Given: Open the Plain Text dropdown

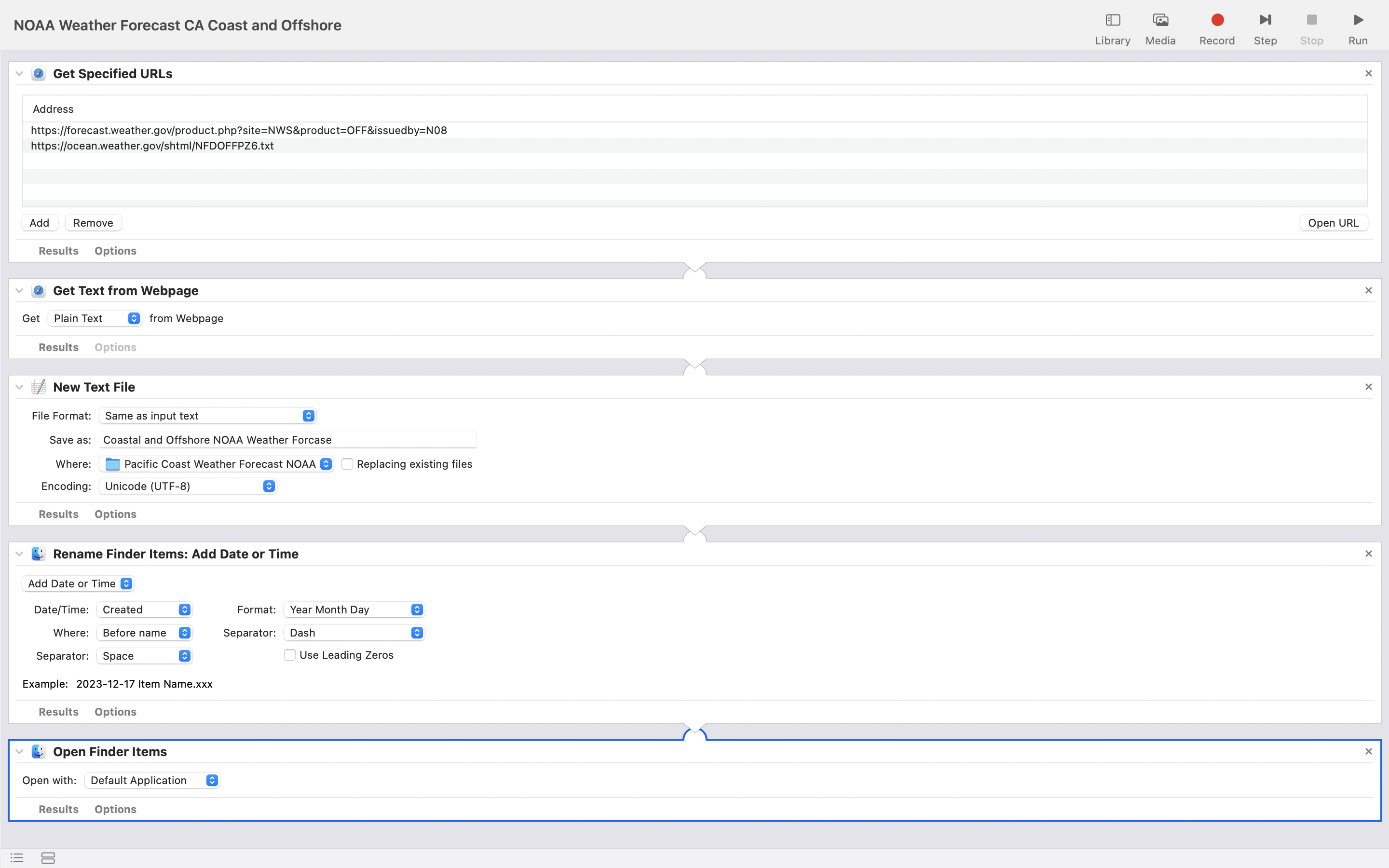Looking at the screenshot, I should pos(95,319).
